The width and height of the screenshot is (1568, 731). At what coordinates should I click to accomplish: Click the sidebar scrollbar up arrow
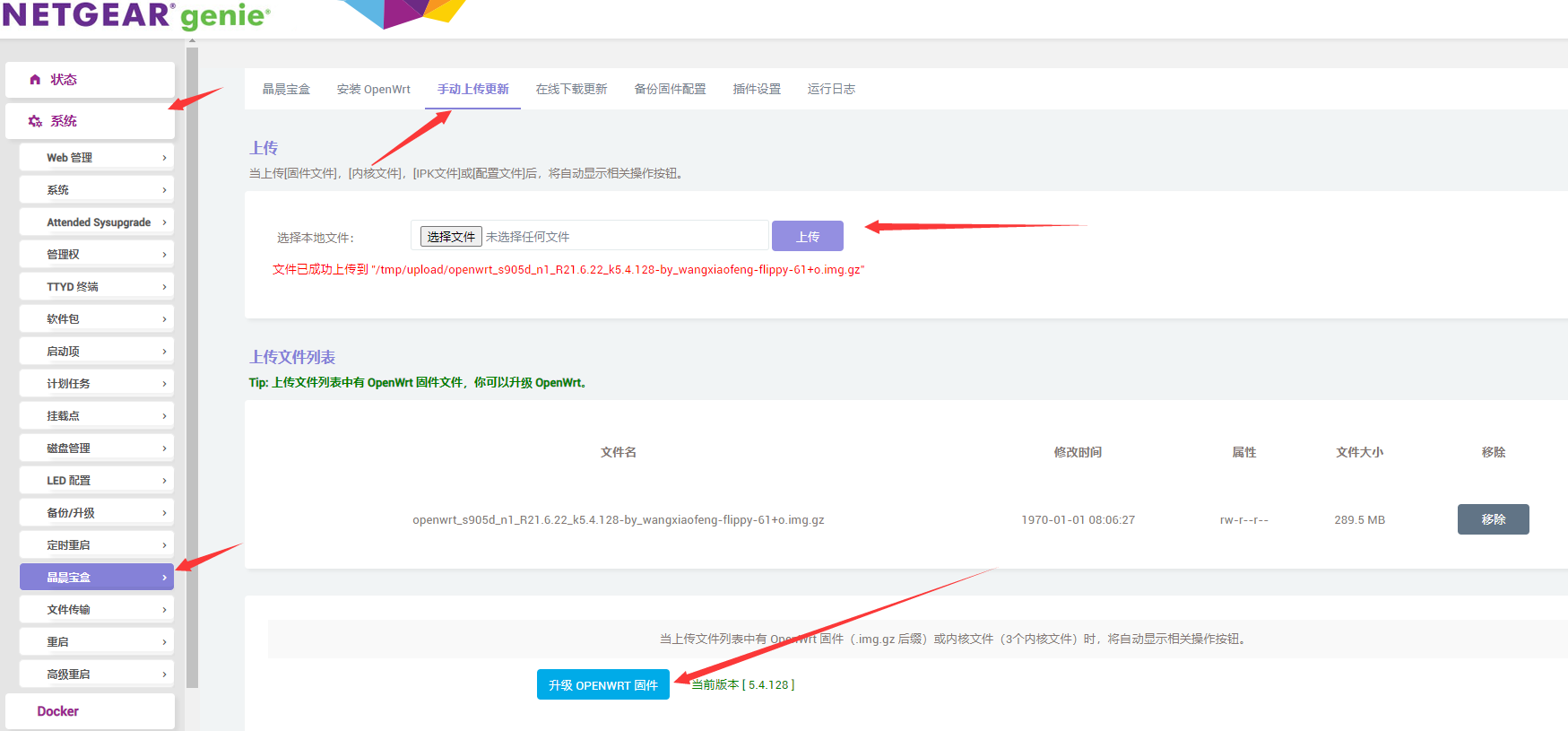coord(192,41)
